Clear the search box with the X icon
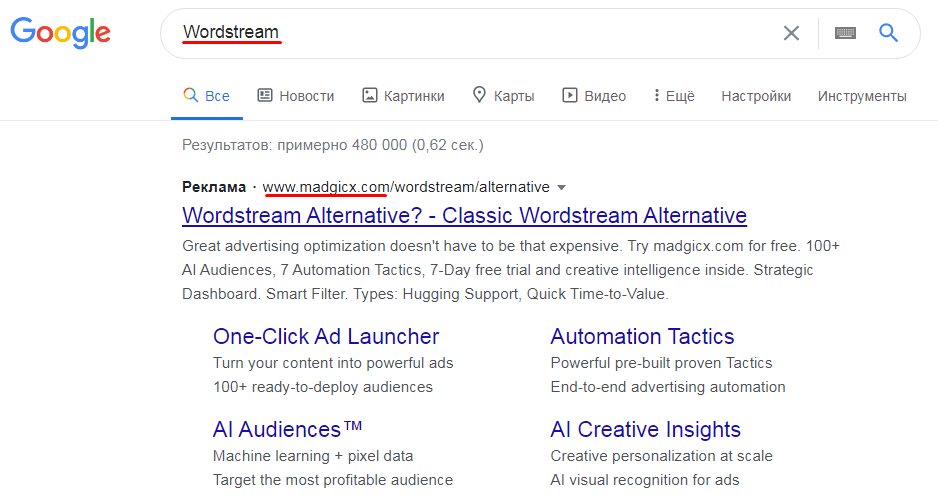Screen dimensions: 938x502 [791, 33]
